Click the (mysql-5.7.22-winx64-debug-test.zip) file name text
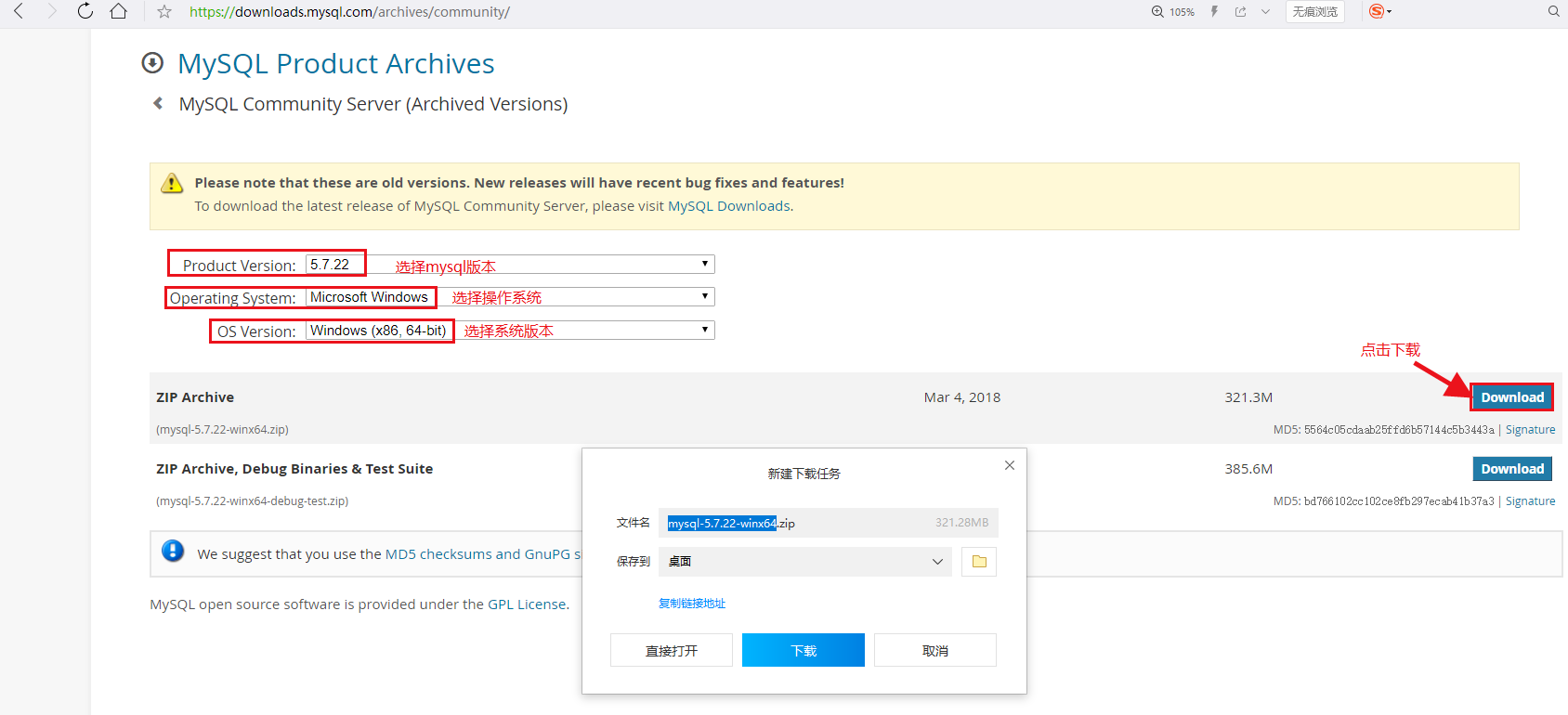Image resolution: width=1568 pixels, height=715 pixels. pyautogui.click(x=252, y=501)
